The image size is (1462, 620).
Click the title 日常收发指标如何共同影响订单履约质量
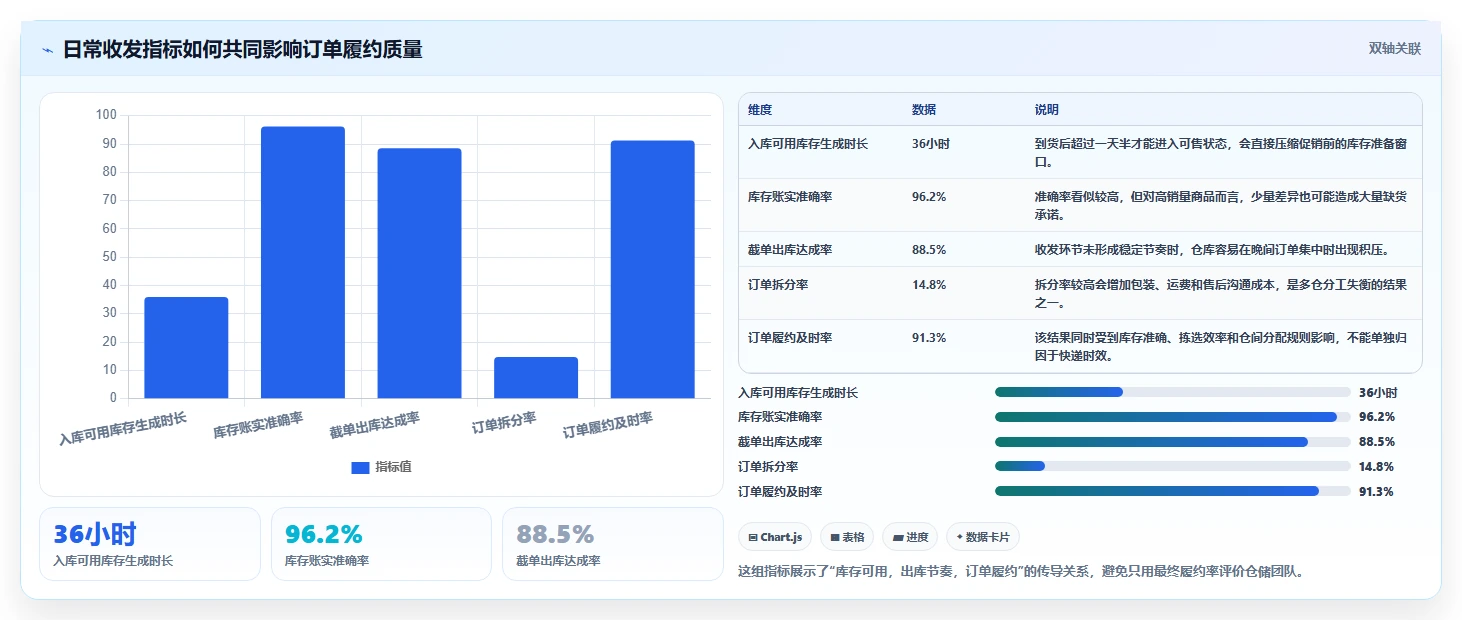point(243,49)
